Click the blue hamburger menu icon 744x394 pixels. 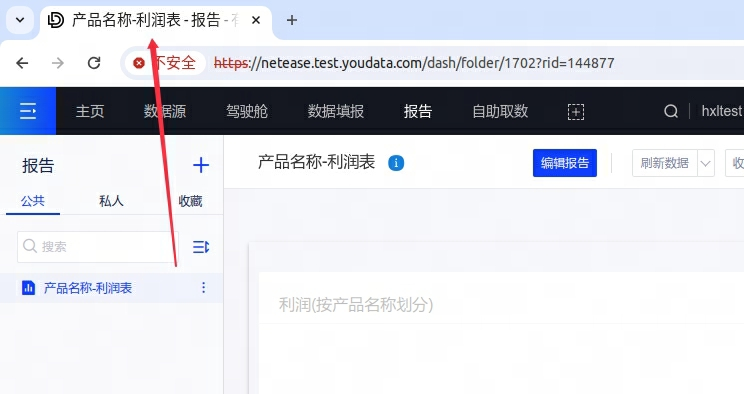click(28, 111)
